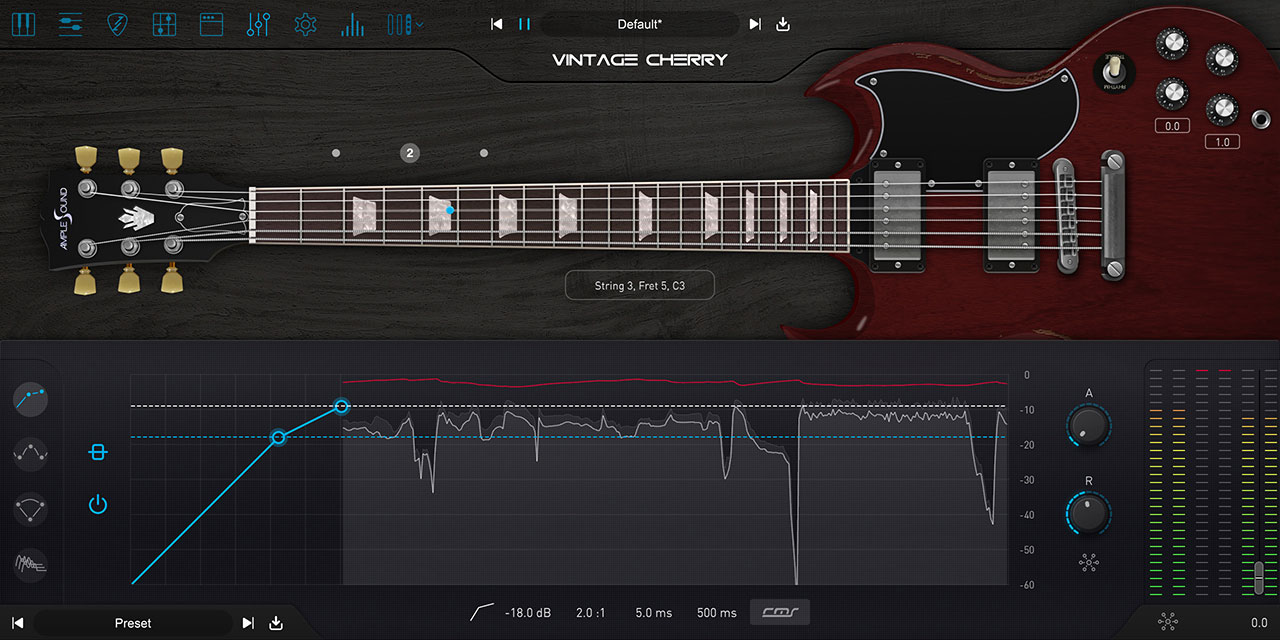Screen dimensions: 1280x640
Task: Expand the bars dropdown in top toolbar
Action: (405, 24)
